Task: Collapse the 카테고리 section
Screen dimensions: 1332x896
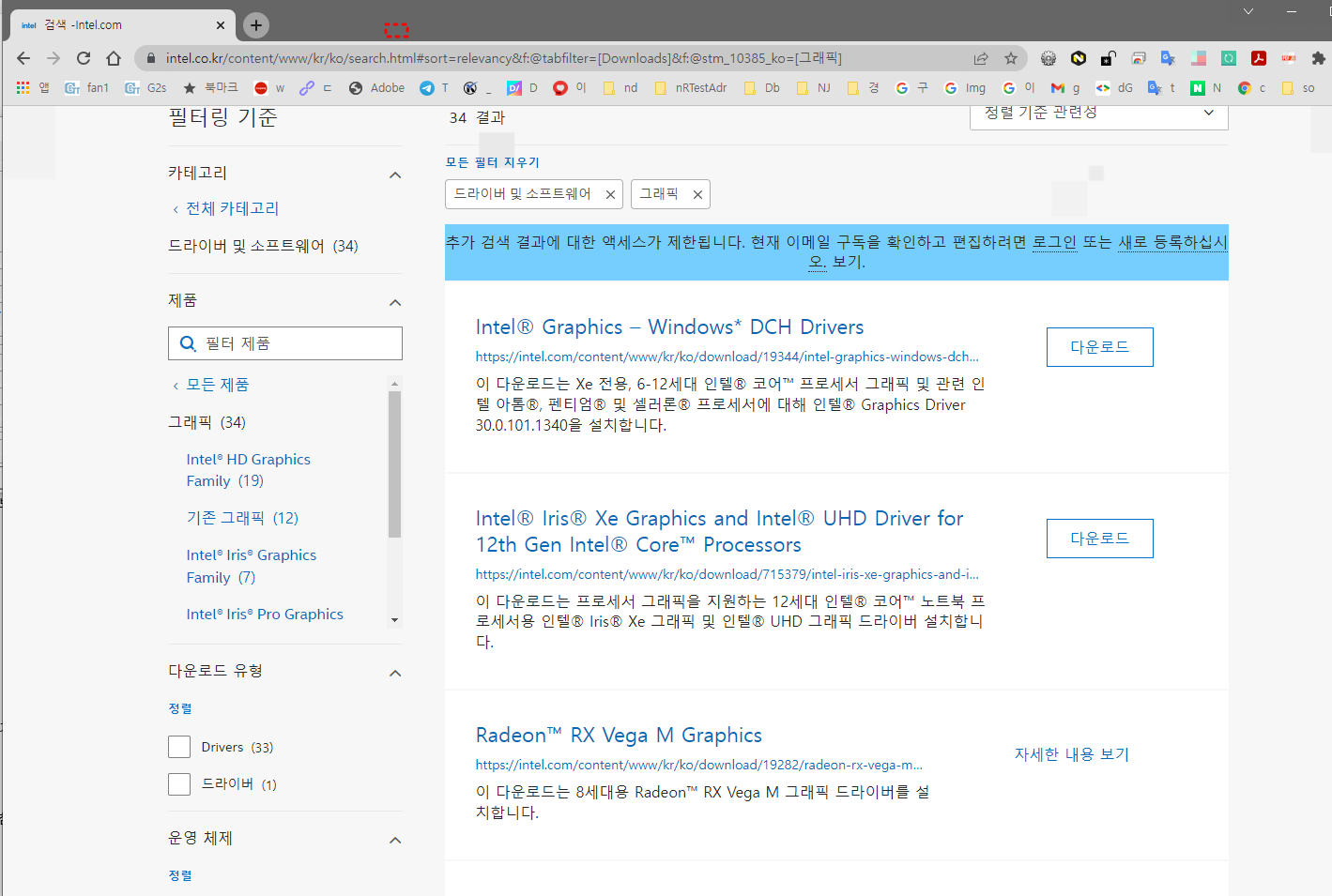Action: pos(395,175)
